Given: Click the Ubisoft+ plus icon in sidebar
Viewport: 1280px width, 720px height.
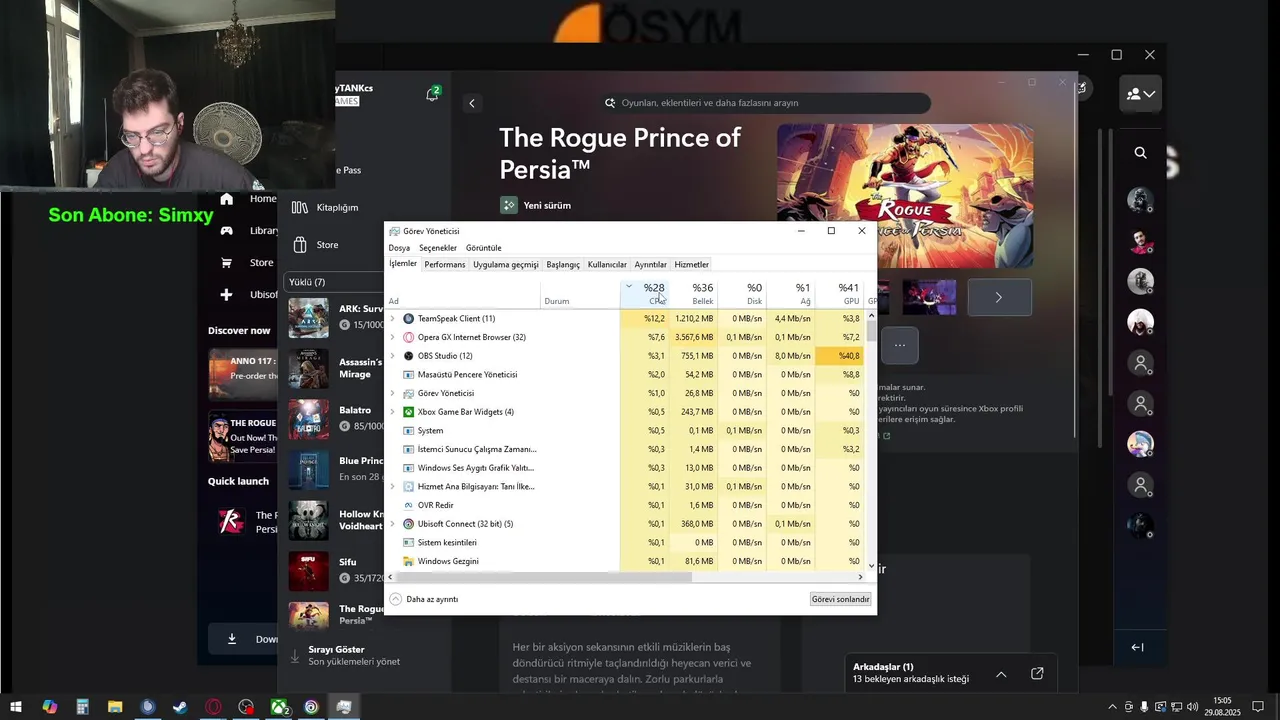Looking at the screenshot, I should (x=227, y=295).
